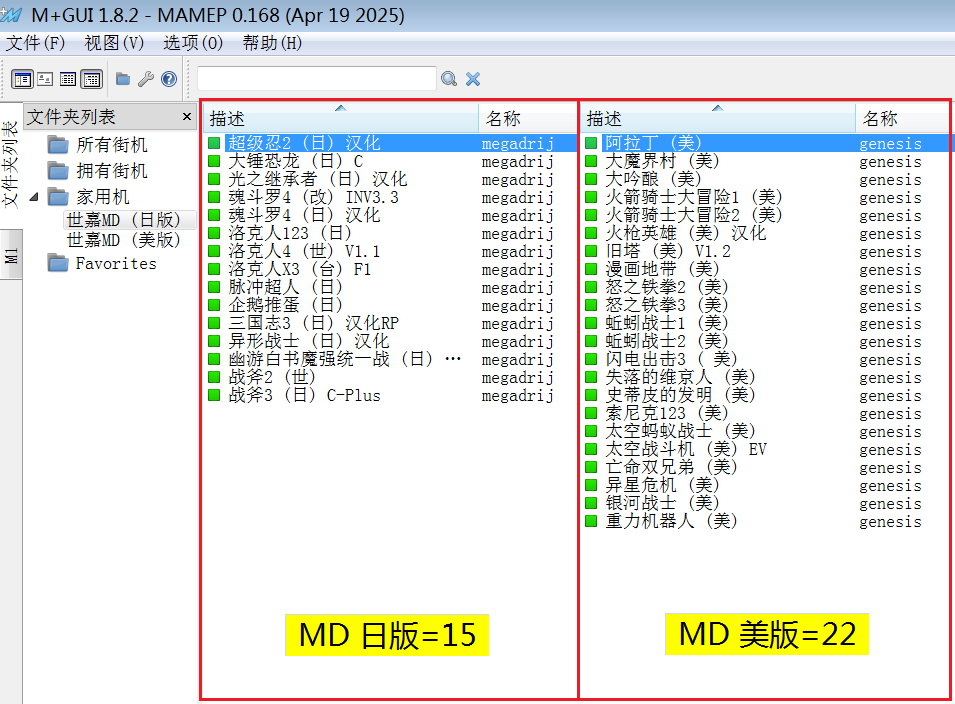
Task: Sort left list by 描述 column header
Action: coord(341,118)
